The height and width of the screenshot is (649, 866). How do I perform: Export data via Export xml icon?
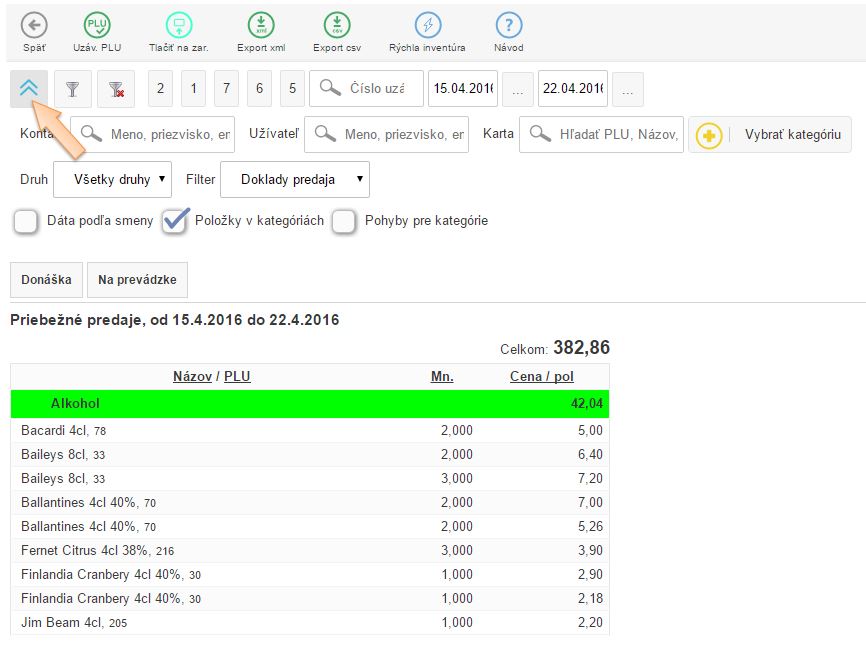260,26
